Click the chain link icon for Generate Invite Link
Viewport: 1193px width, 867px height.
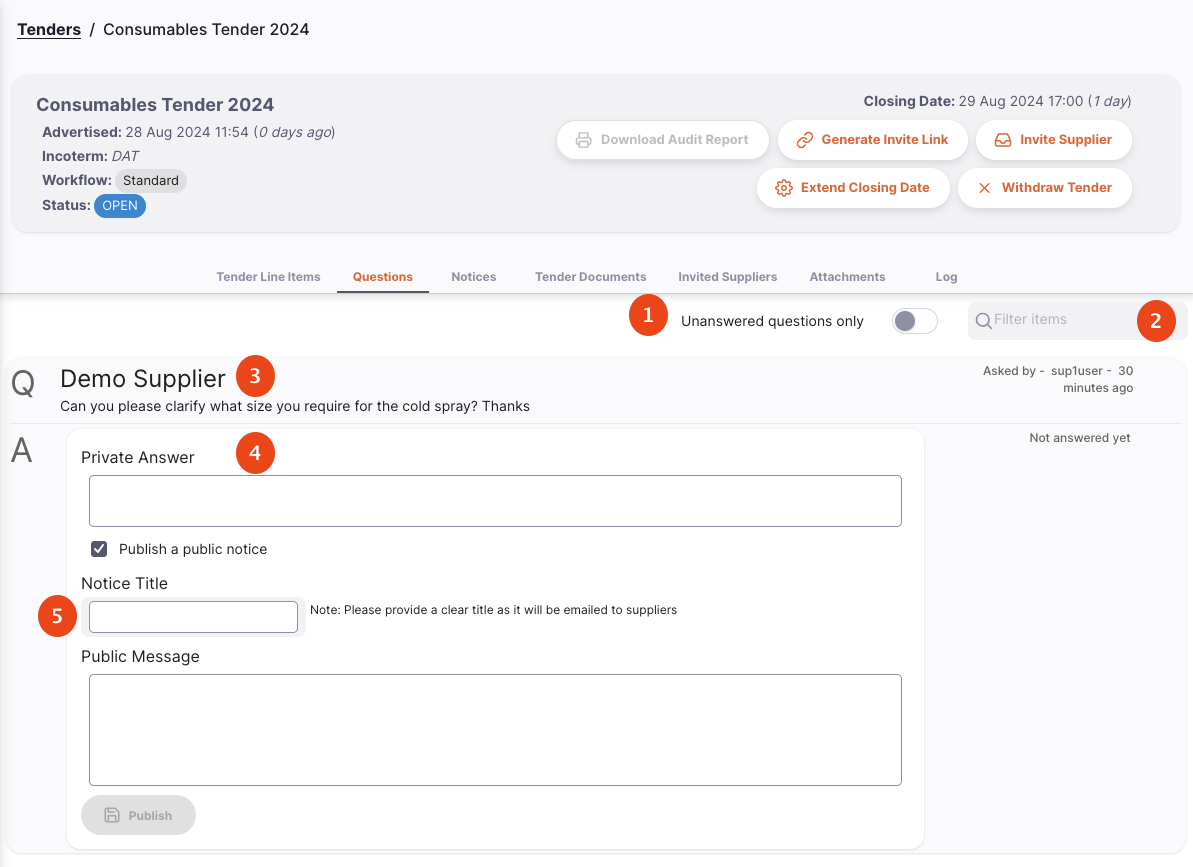[804, 140]
